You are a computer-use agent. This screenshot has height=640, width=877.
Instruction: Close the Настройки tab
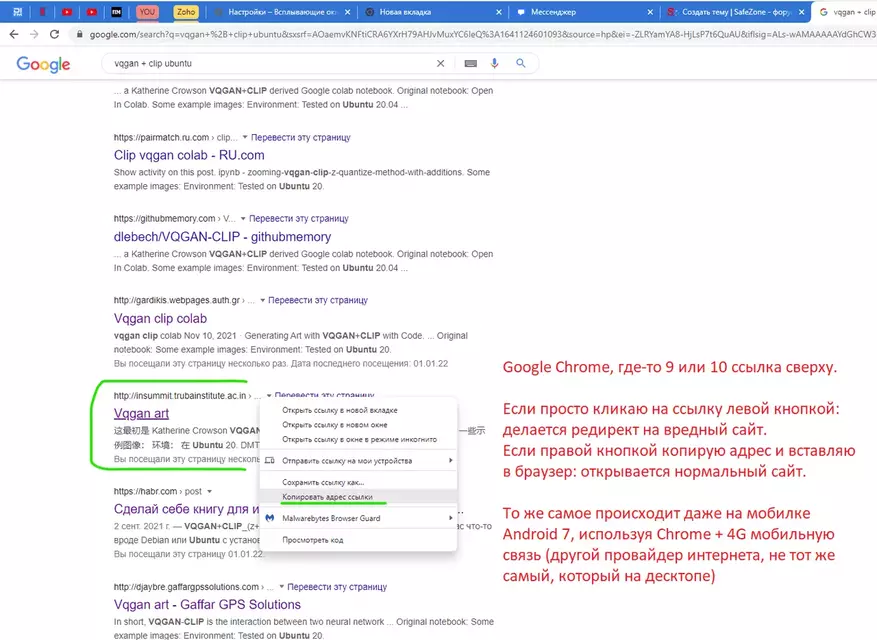347,12
